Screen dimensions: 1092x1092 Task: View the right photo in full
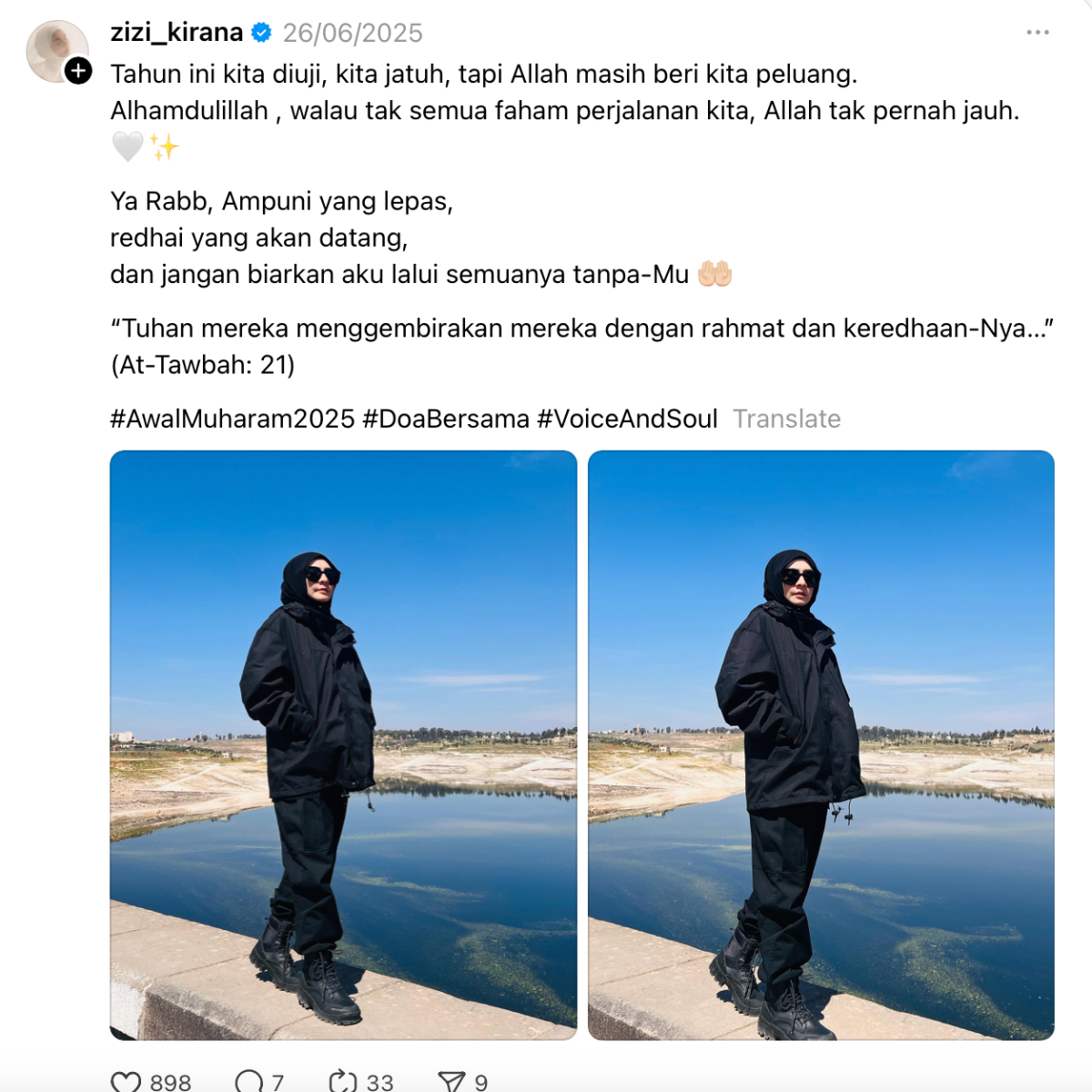[821, 745]
